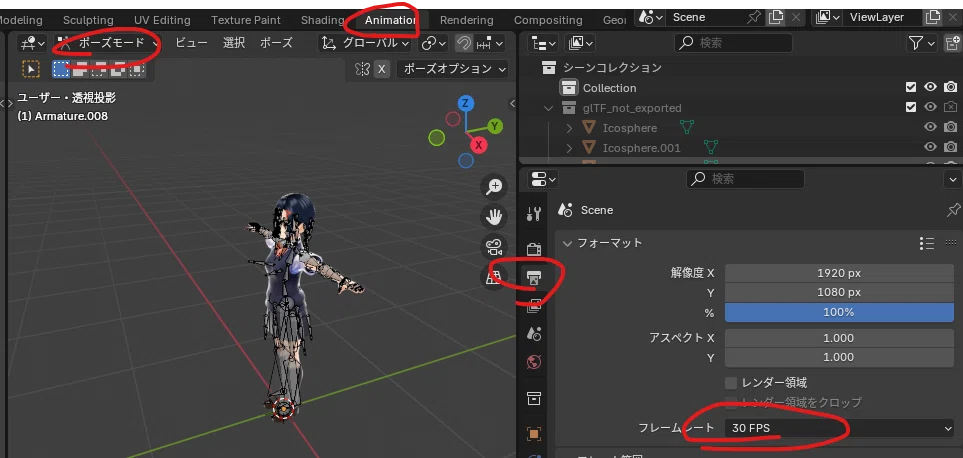The image size is (963, 458).
Task: Click the X-axis mirror butterfly icon
Action: coord(363,69)
